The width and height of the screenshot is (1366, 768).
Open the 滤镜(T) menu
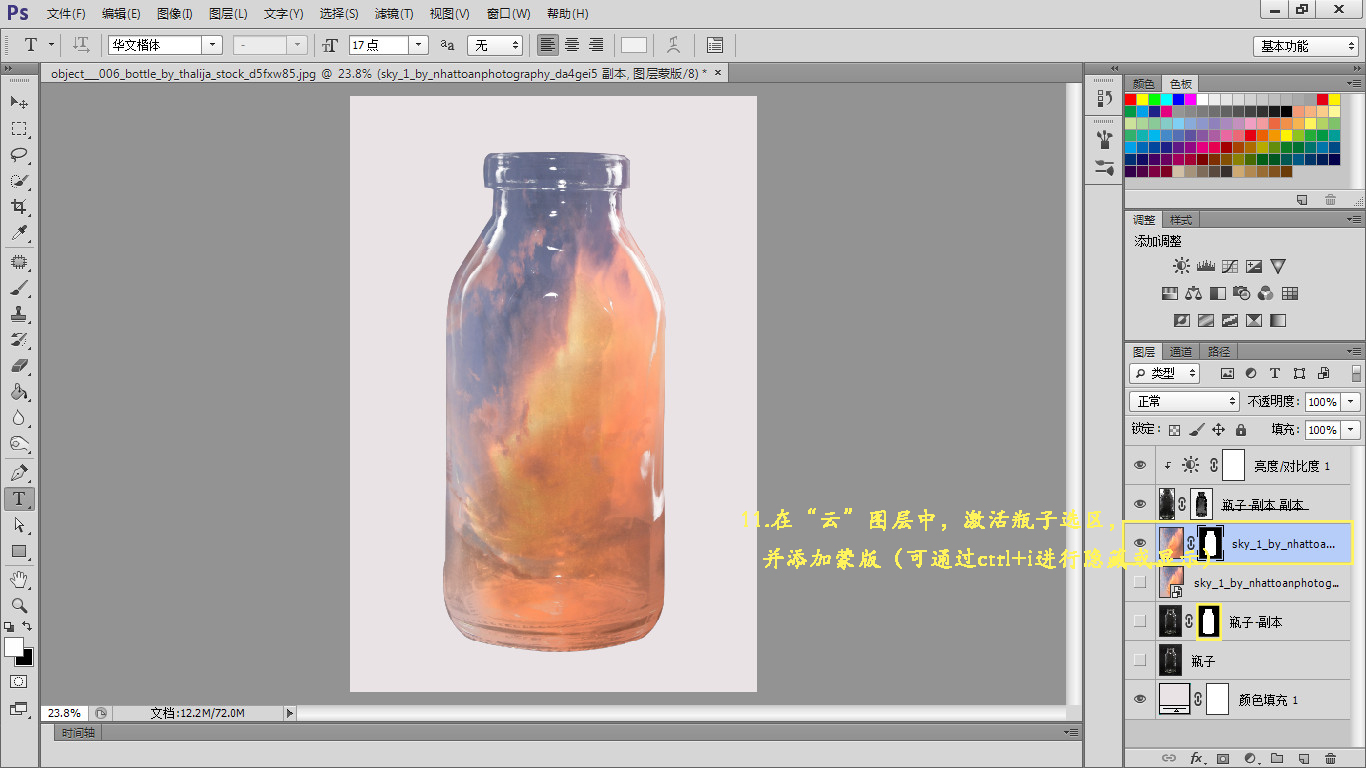(x=394, y=14)
